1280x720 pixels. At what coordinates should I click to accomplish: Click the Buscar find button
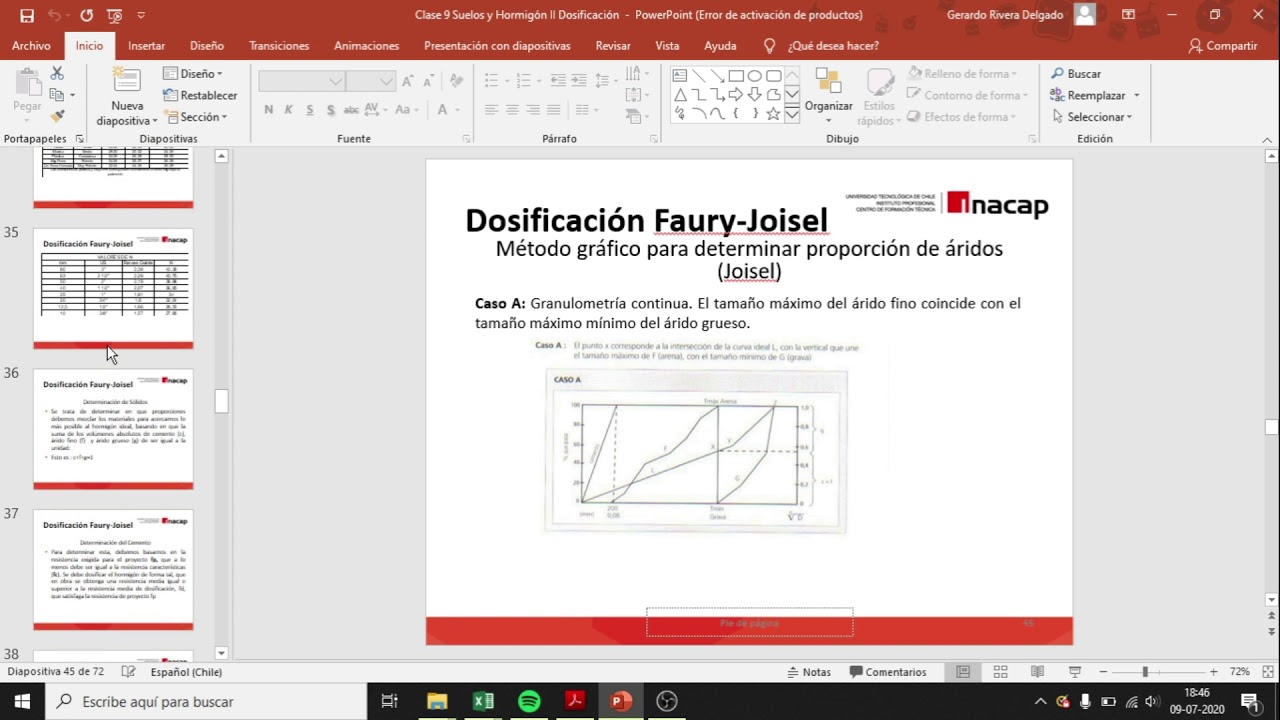point(1076,74)
